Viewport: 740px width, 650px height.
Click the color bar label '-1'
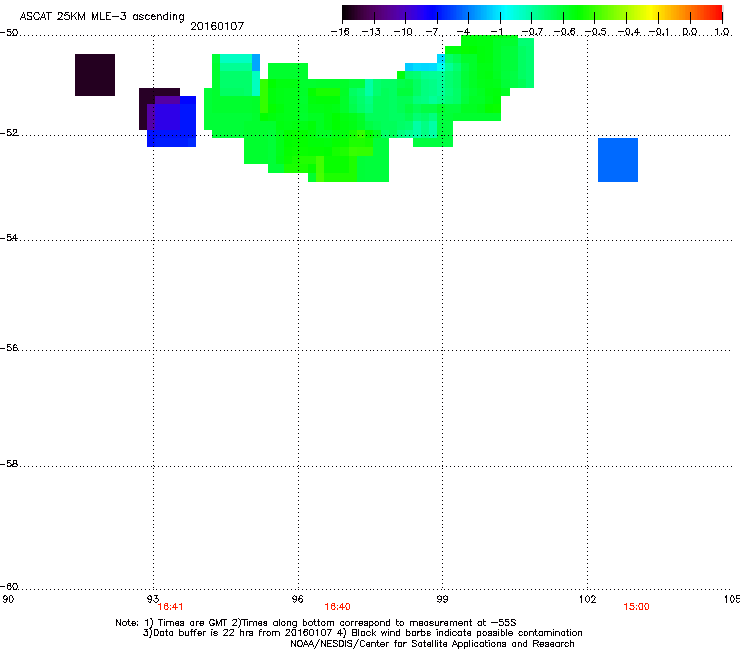(x=497, y=32)
